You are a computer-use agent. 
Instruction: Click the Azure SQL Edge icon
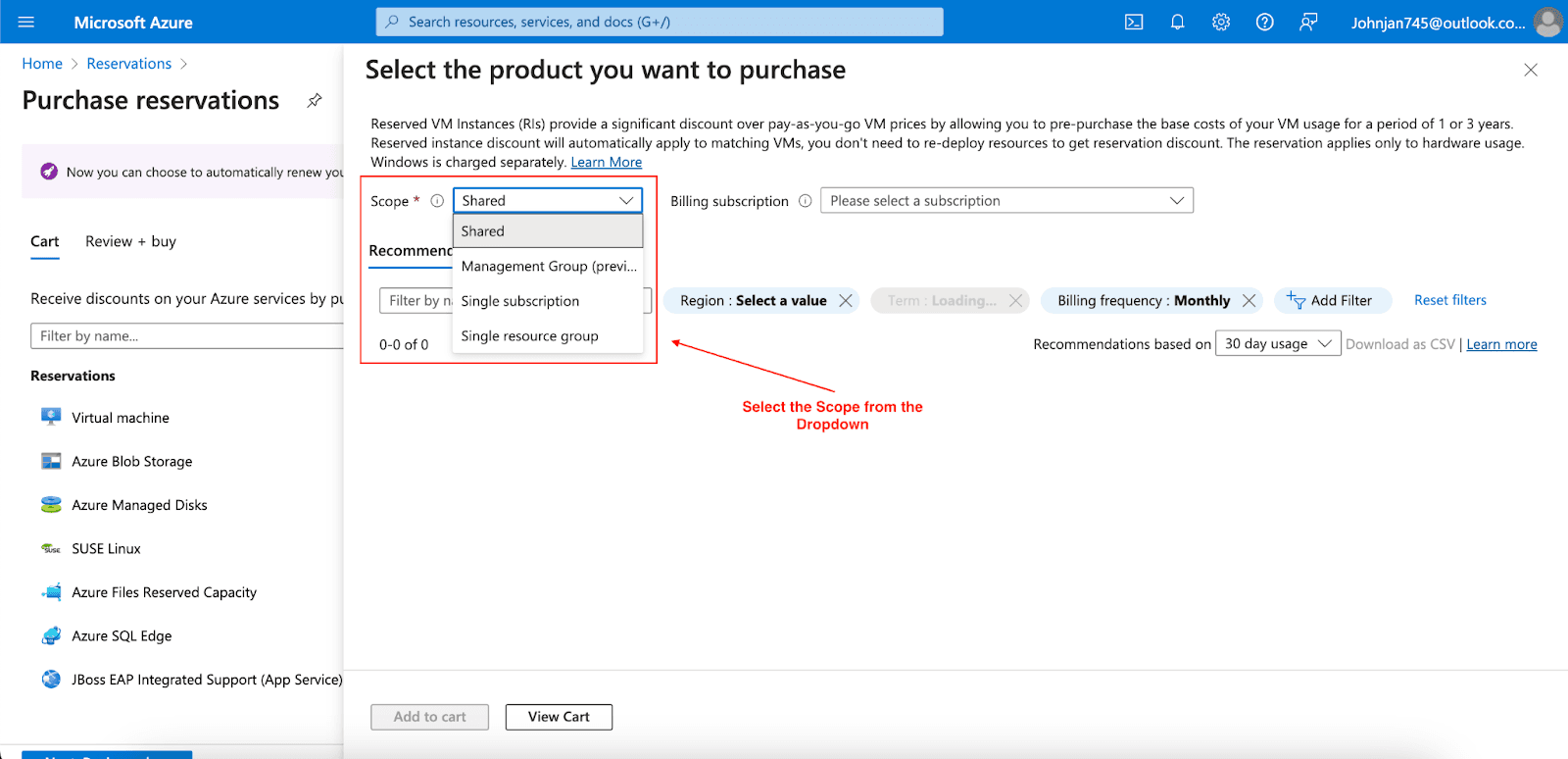pyautogui.click(x=51, y=635)
